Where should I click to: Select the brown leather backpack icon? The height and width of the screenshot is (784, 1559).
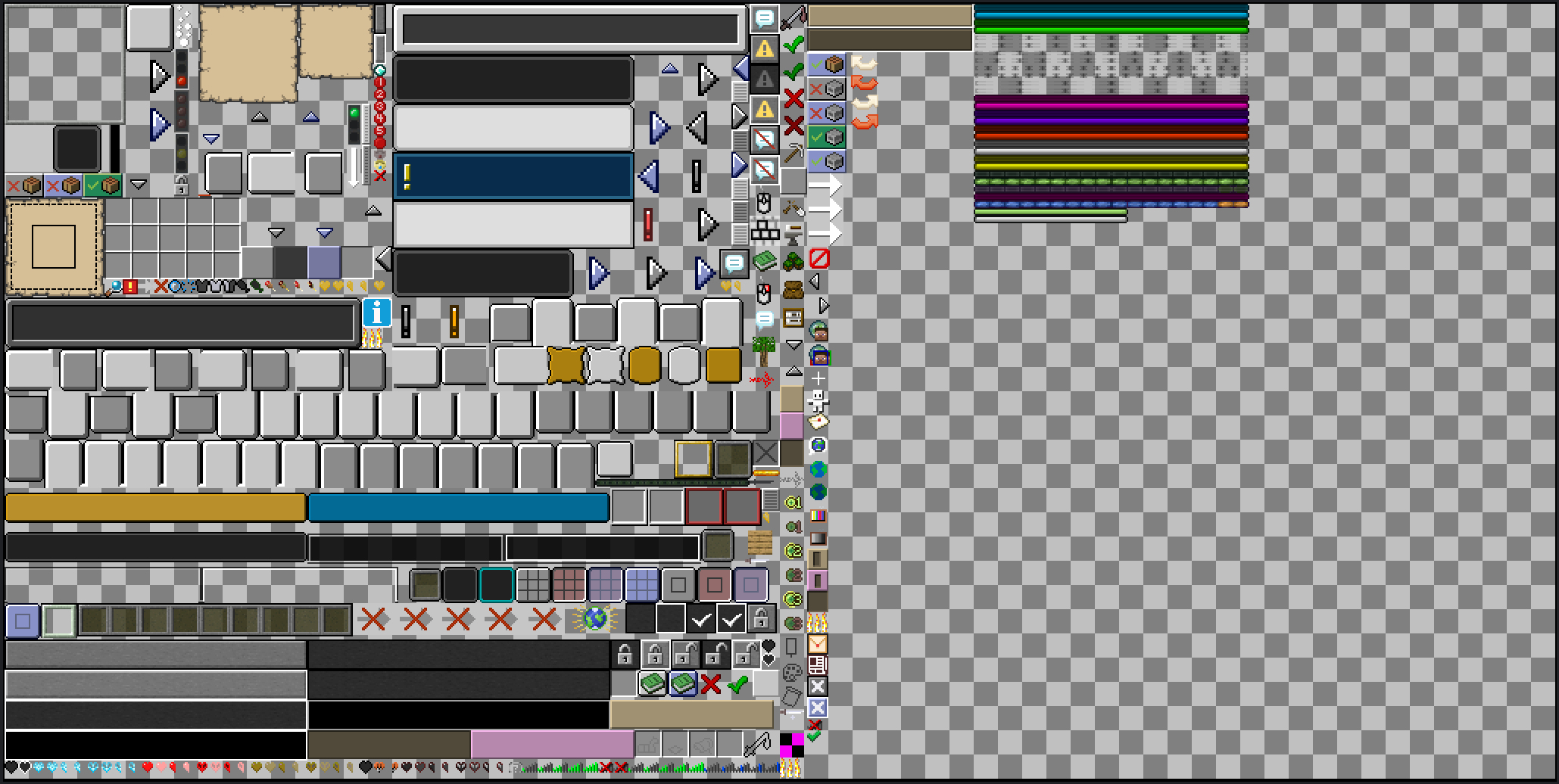pyautogui.click(x=793, y=291)
